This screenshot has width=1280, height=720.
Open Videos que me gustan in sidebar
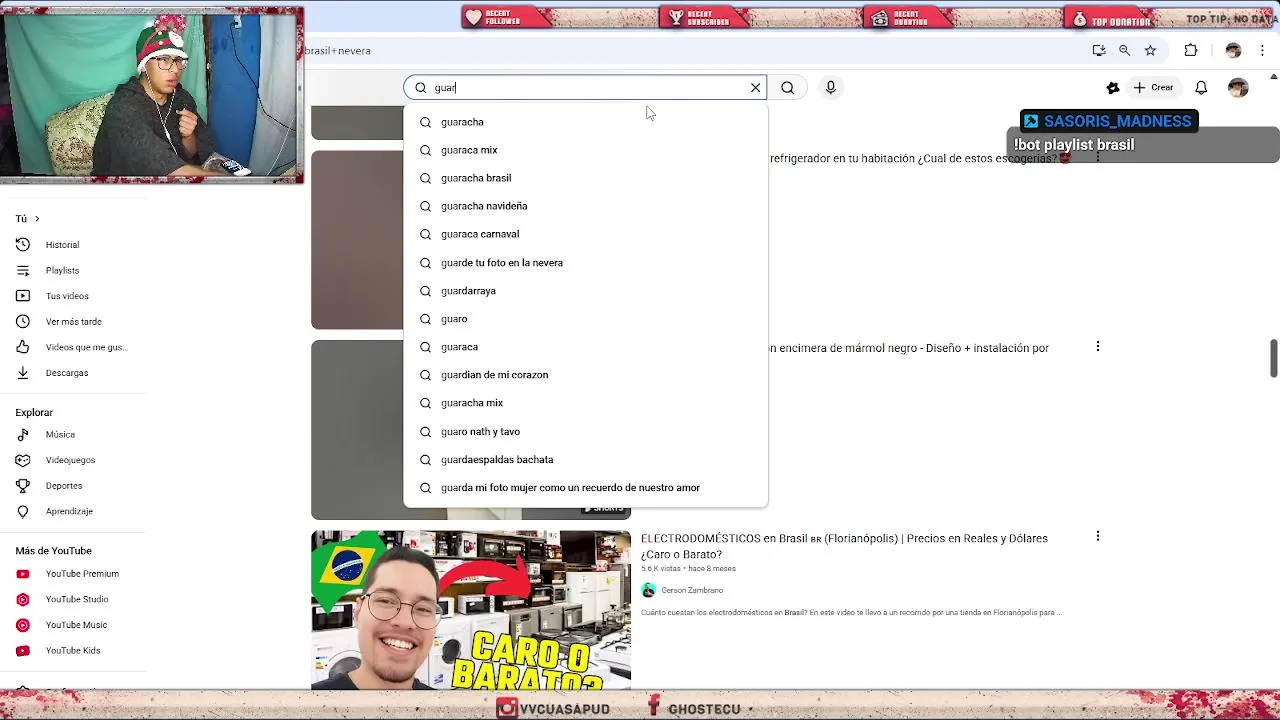[86, 348]
